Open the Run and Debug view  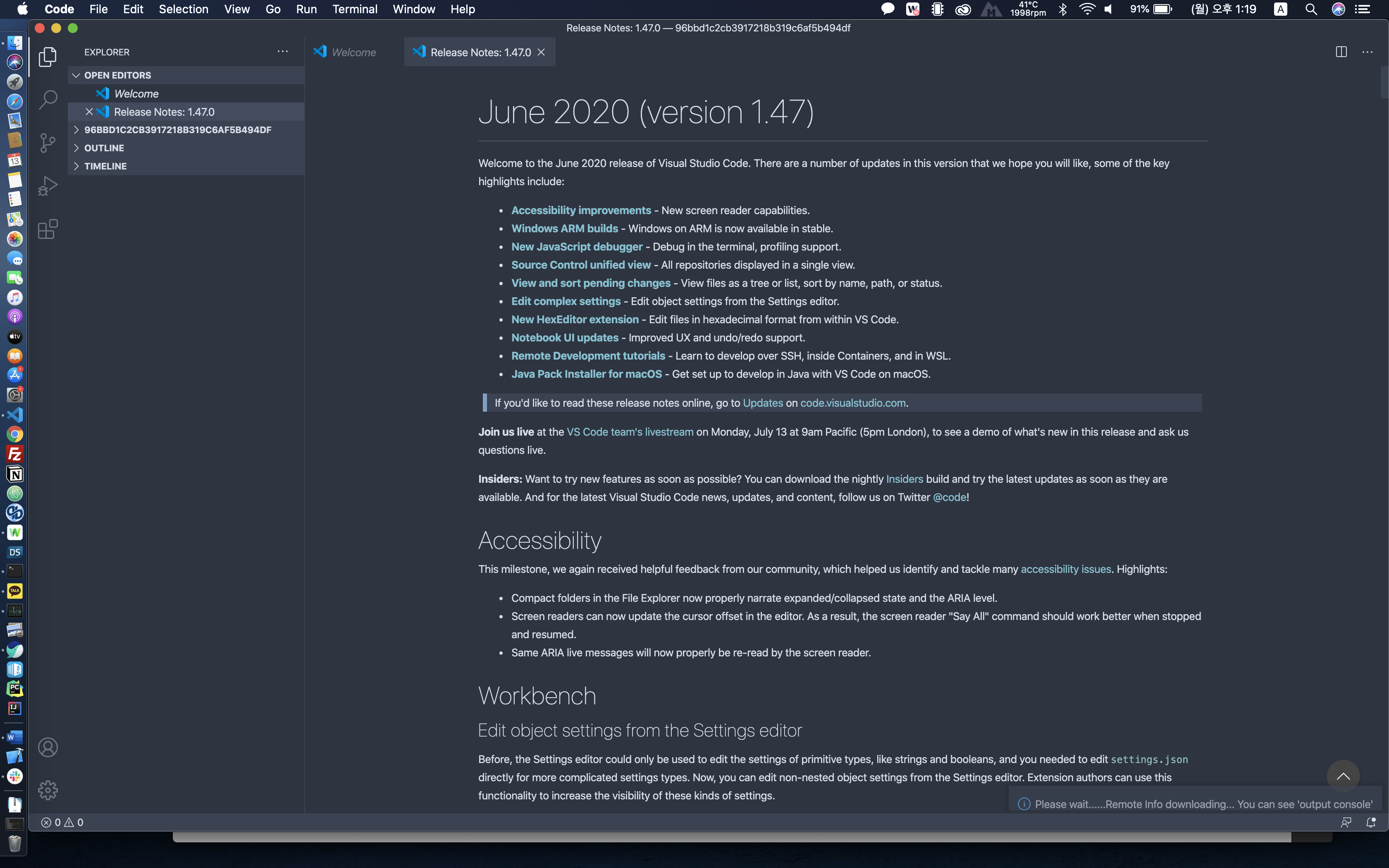coord(48,186)
